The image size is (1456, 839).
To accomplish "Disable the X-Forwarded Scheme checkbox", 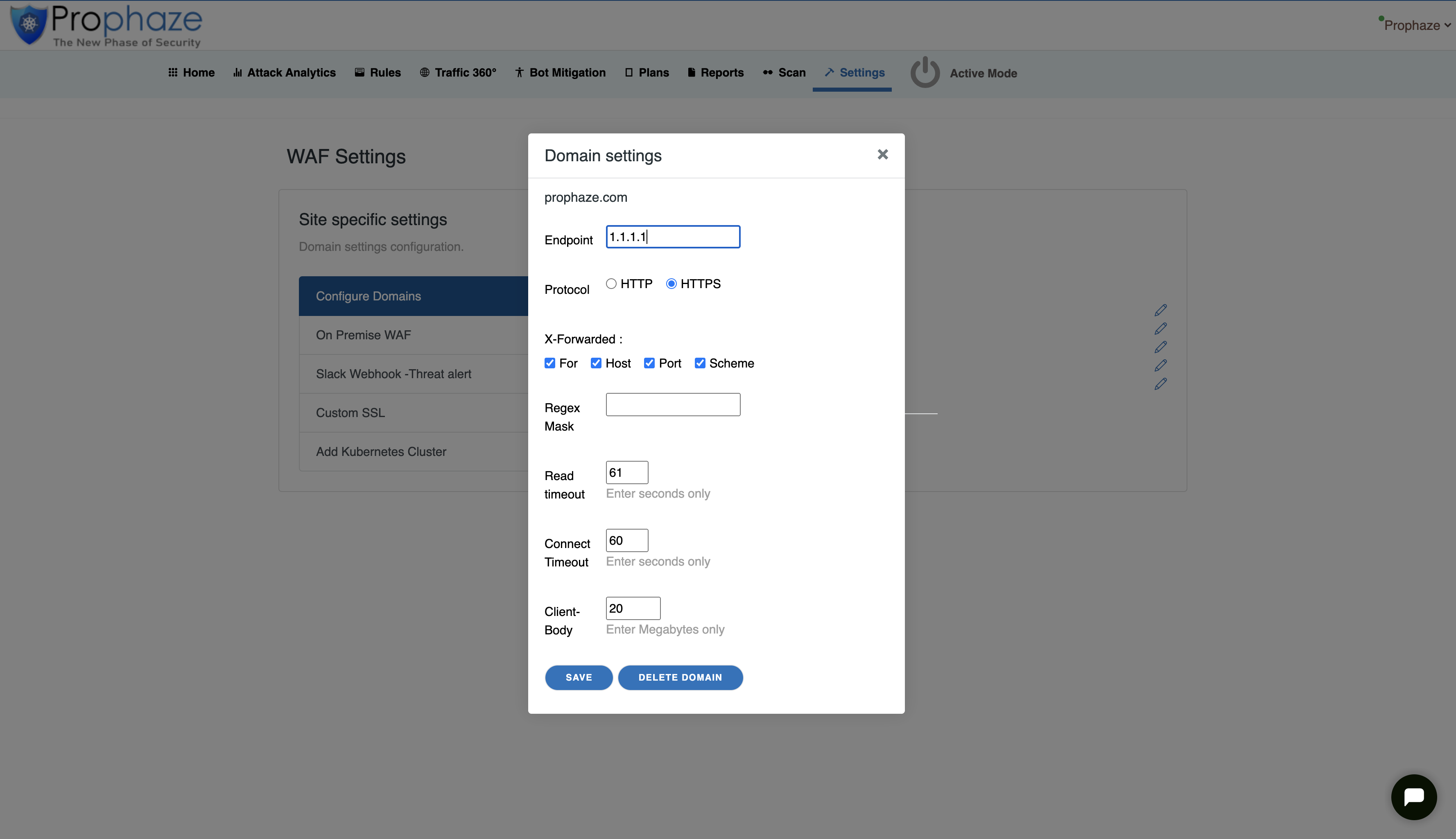I will point(700,363).
